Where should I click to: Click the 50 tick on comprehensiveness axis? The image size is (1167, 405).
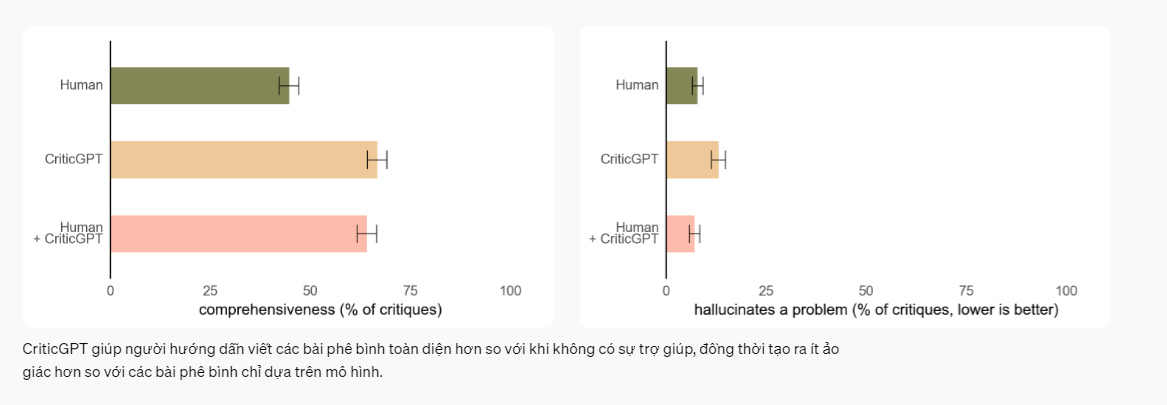tap(310, 291)
